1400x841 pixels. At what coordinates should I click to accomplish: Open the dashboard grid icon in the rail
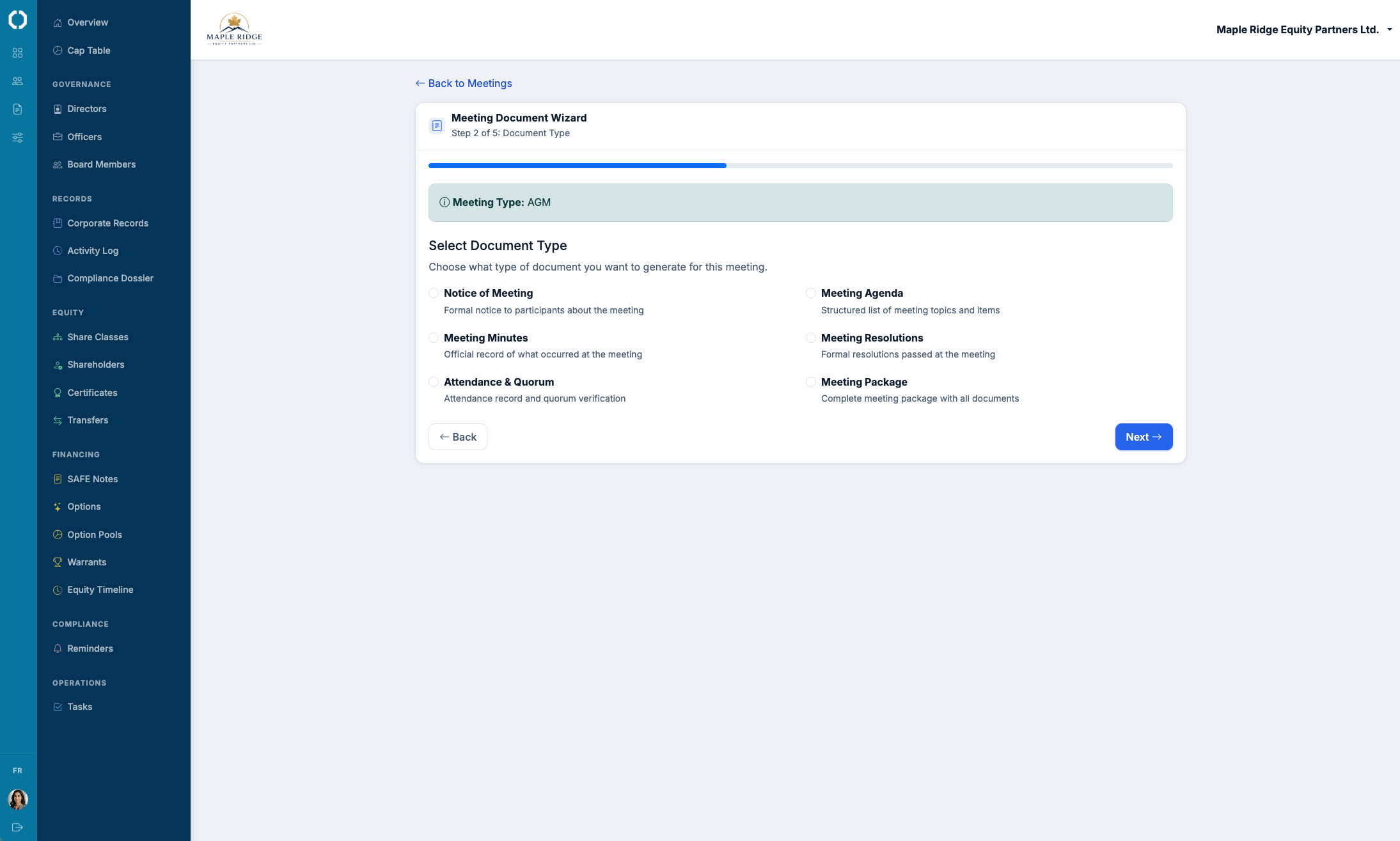(18, 53)
